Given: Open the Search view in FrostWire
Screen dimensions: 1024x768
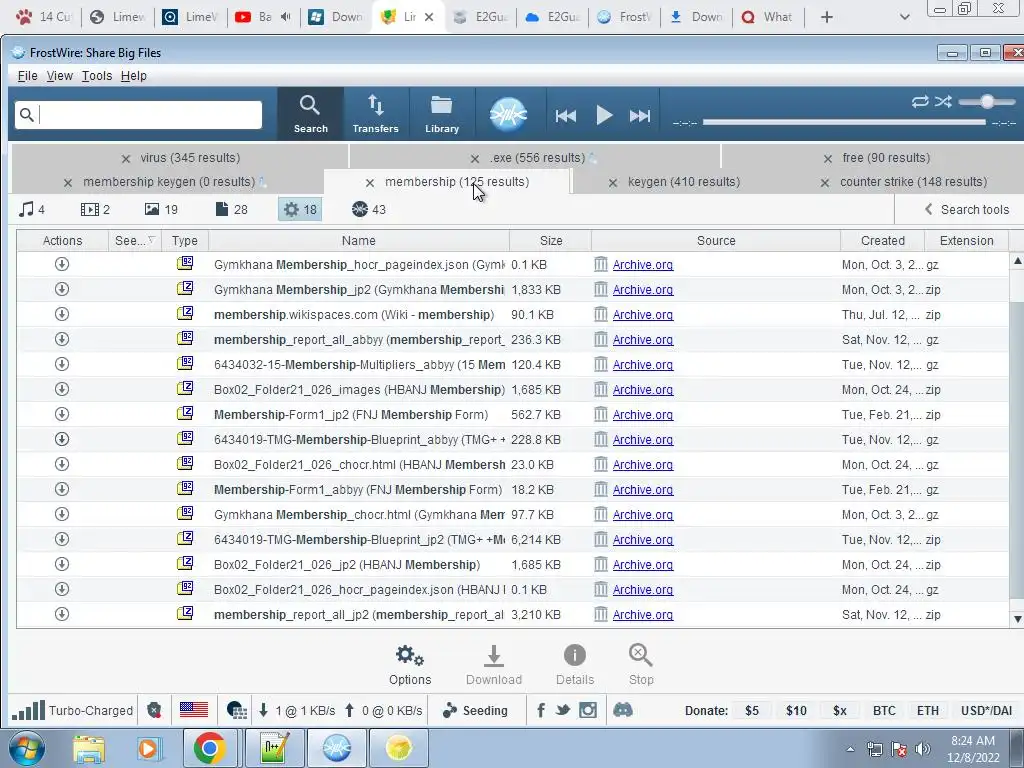Looking at the screenshot, I should 310,114.
